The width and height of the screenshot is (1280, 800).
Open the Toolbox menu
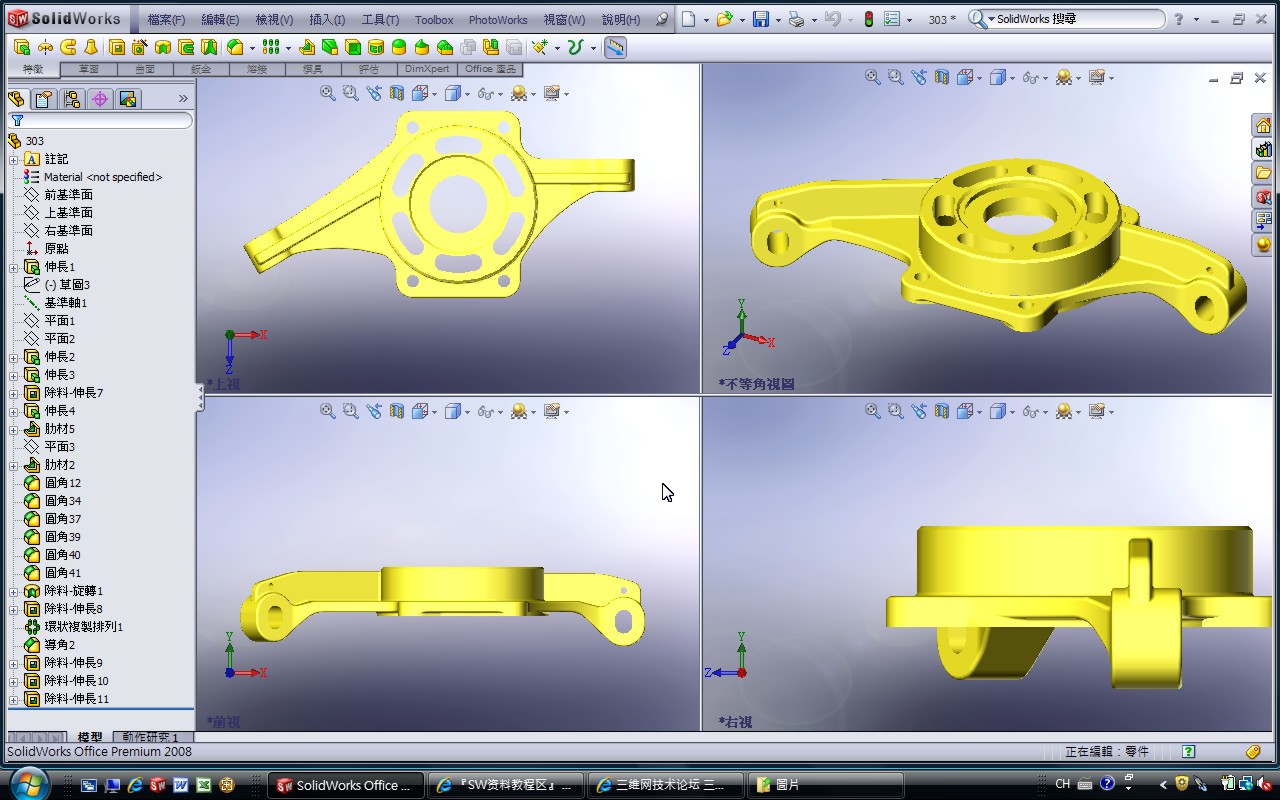[434, 19]
